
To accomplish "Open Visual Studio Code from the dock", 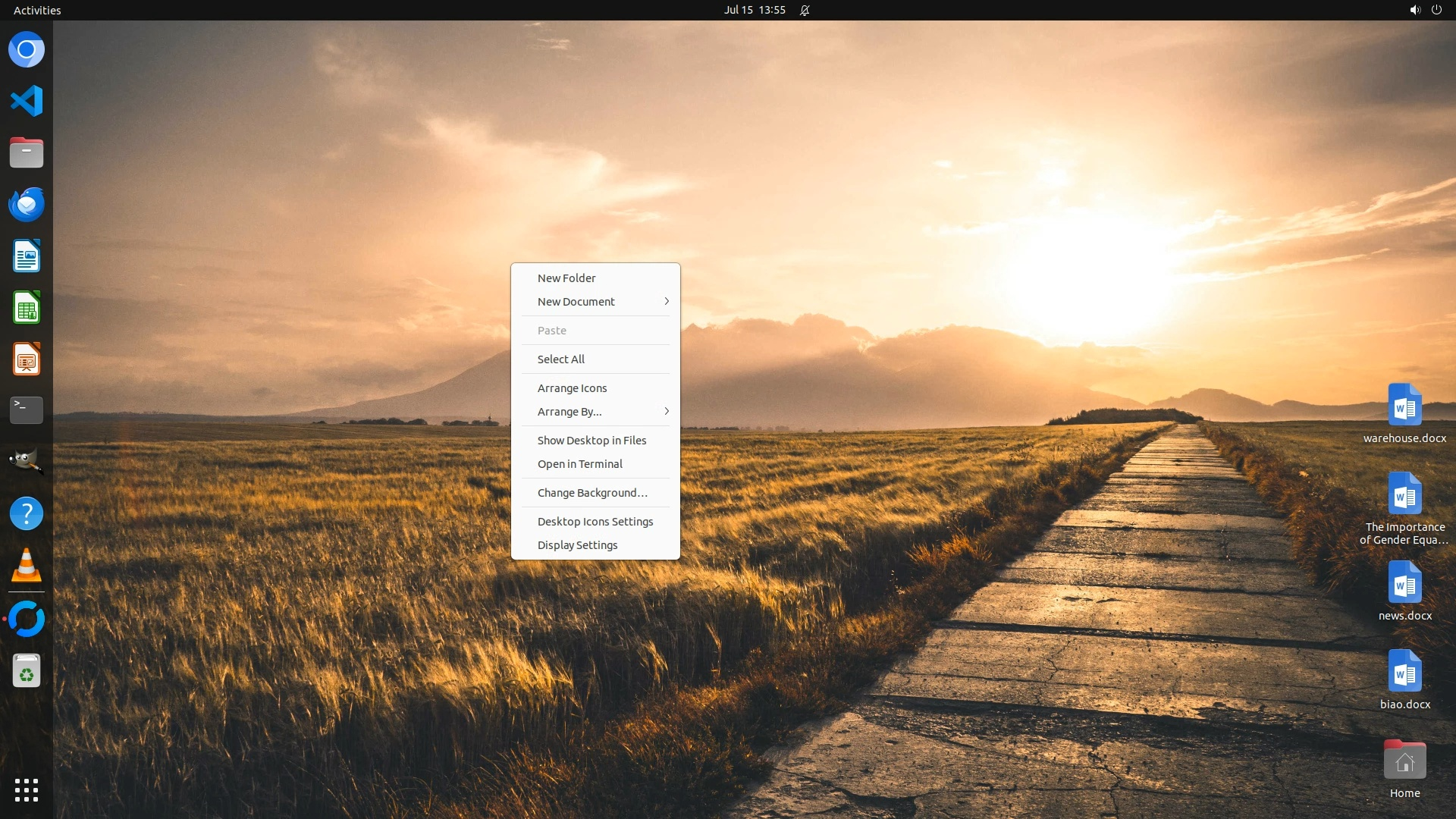I will pos(27,101).
